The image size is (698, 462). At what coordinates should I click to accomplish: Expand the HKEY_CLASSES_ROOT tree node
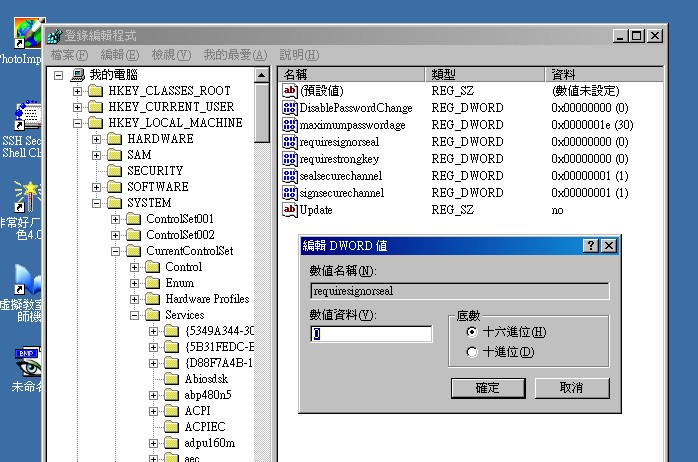78,91
